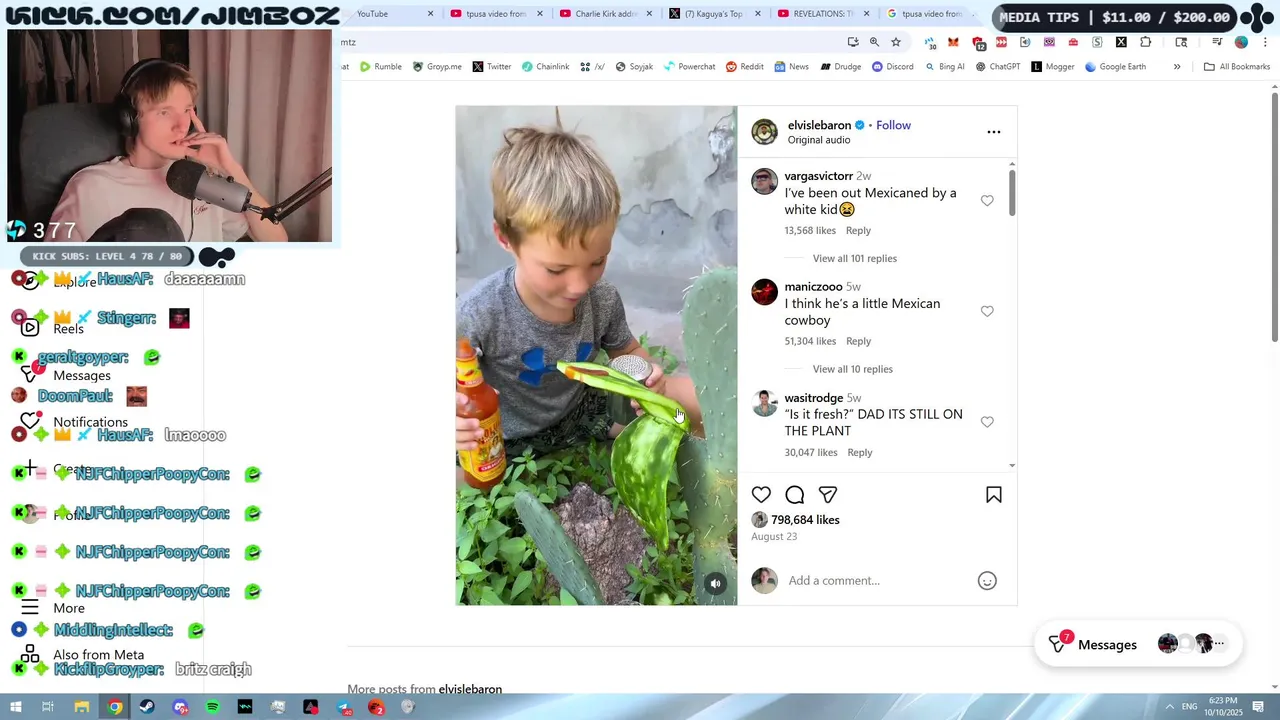Save post with the bookmark icon
This screenshot has height=720, width=1280.
[994, 495]
